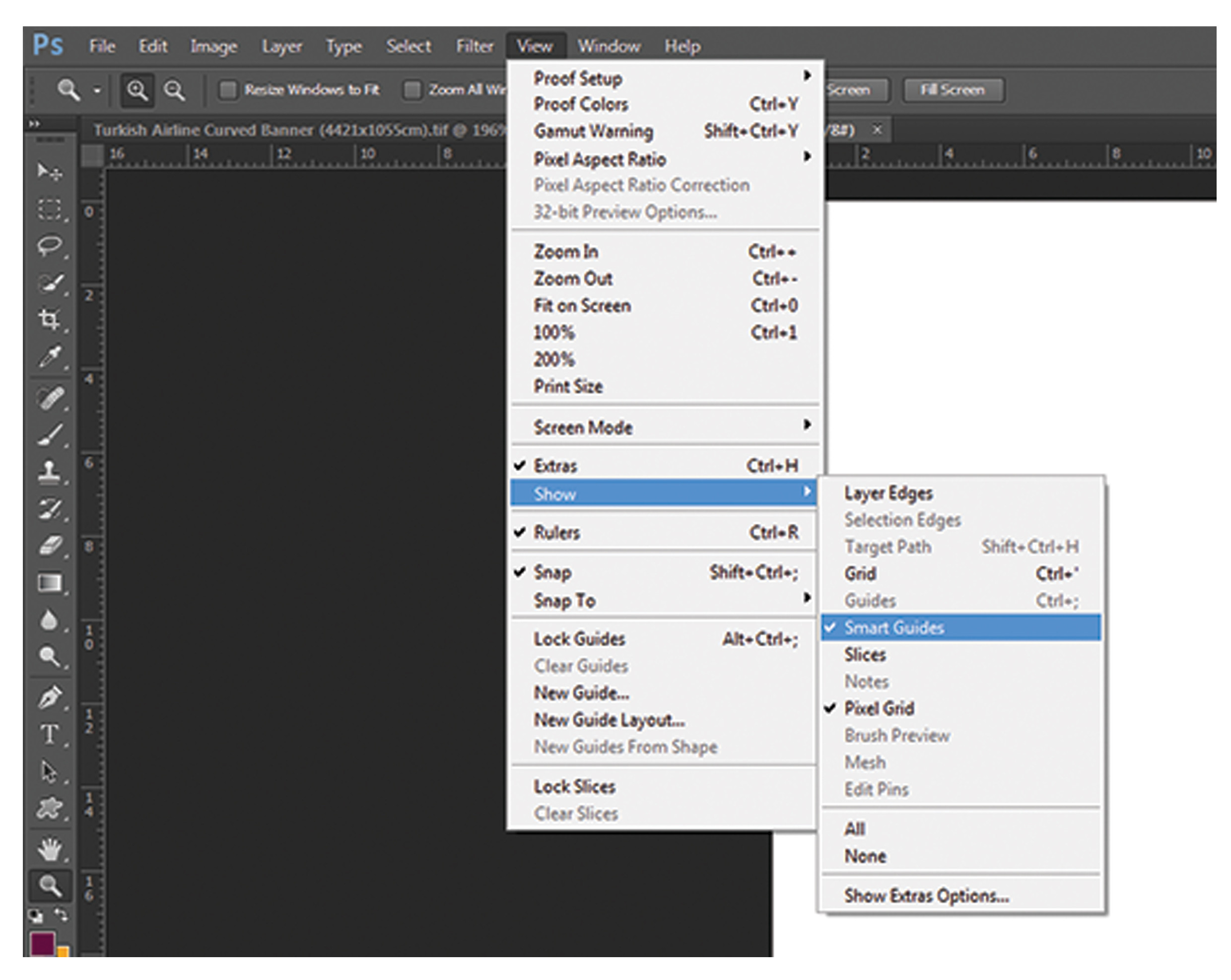Viewport: 1231px width, 980px height.
Task: Toggle Rulers in View menu
Action: 664,533
